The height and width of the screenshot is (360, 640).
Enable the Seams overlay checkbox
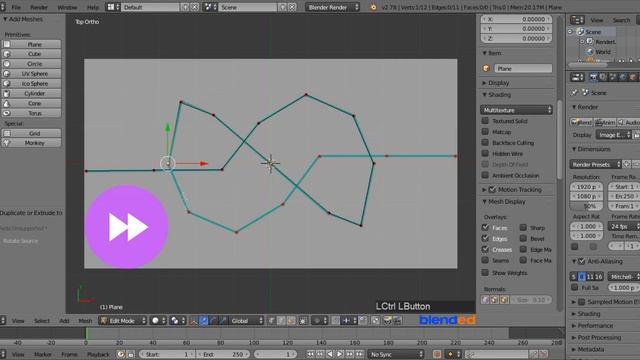click(x=485, y=260)
